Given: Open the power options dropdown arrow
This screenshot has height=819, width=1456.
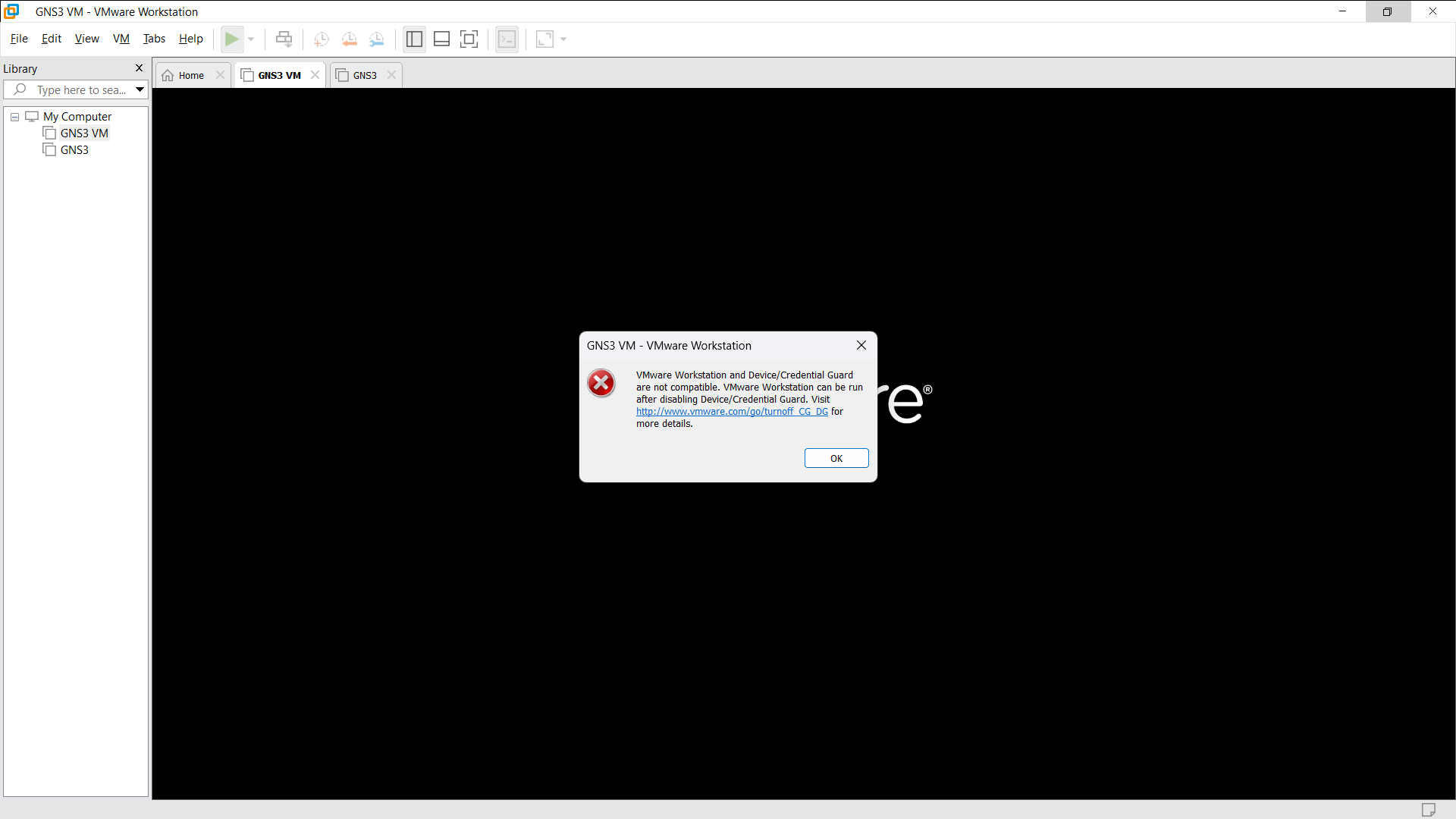Looking at the screenshot, I should click(x=250, y=39).
